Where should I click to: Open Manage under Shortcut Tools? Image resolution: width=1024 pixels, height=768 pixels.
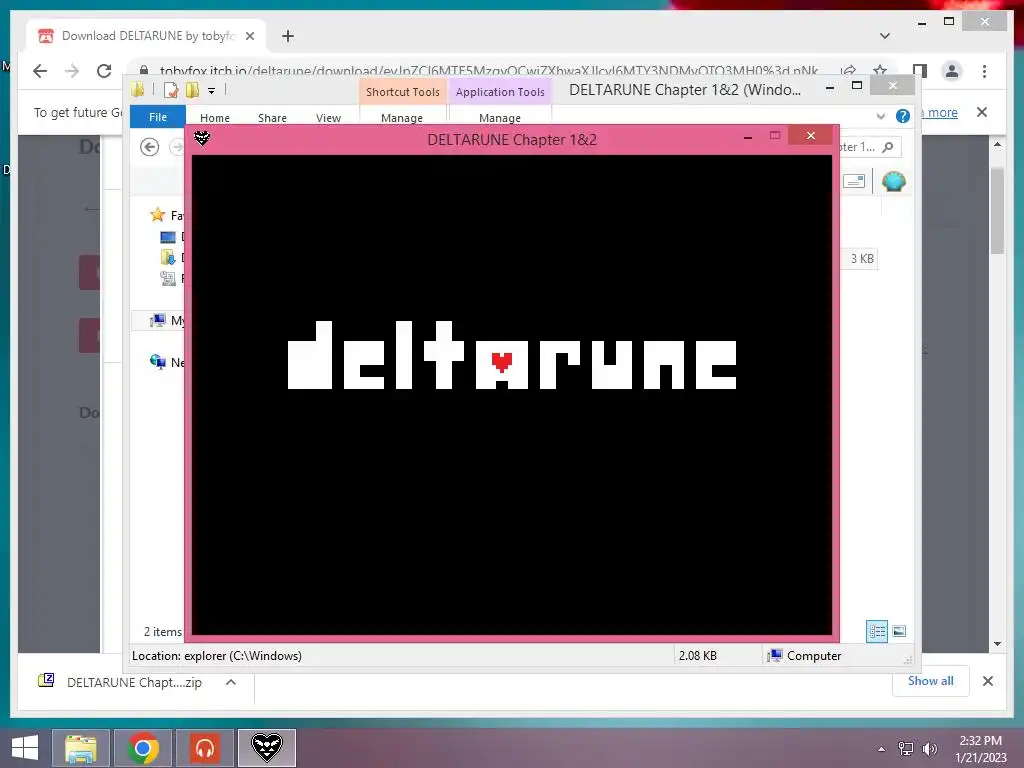coord(402,118)
